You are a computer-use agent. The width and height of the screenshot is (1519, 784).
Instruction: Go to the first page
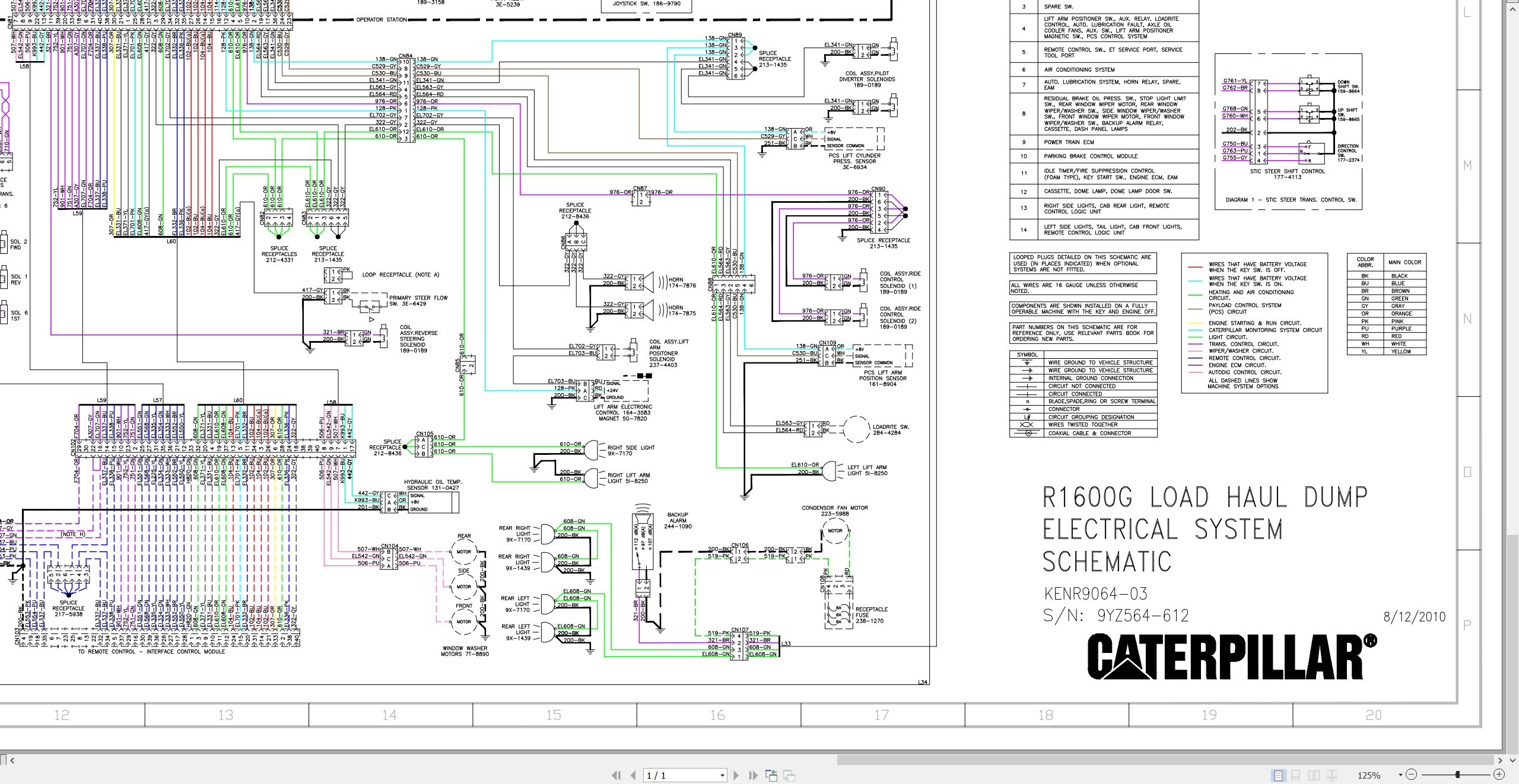tap(617, 775)
